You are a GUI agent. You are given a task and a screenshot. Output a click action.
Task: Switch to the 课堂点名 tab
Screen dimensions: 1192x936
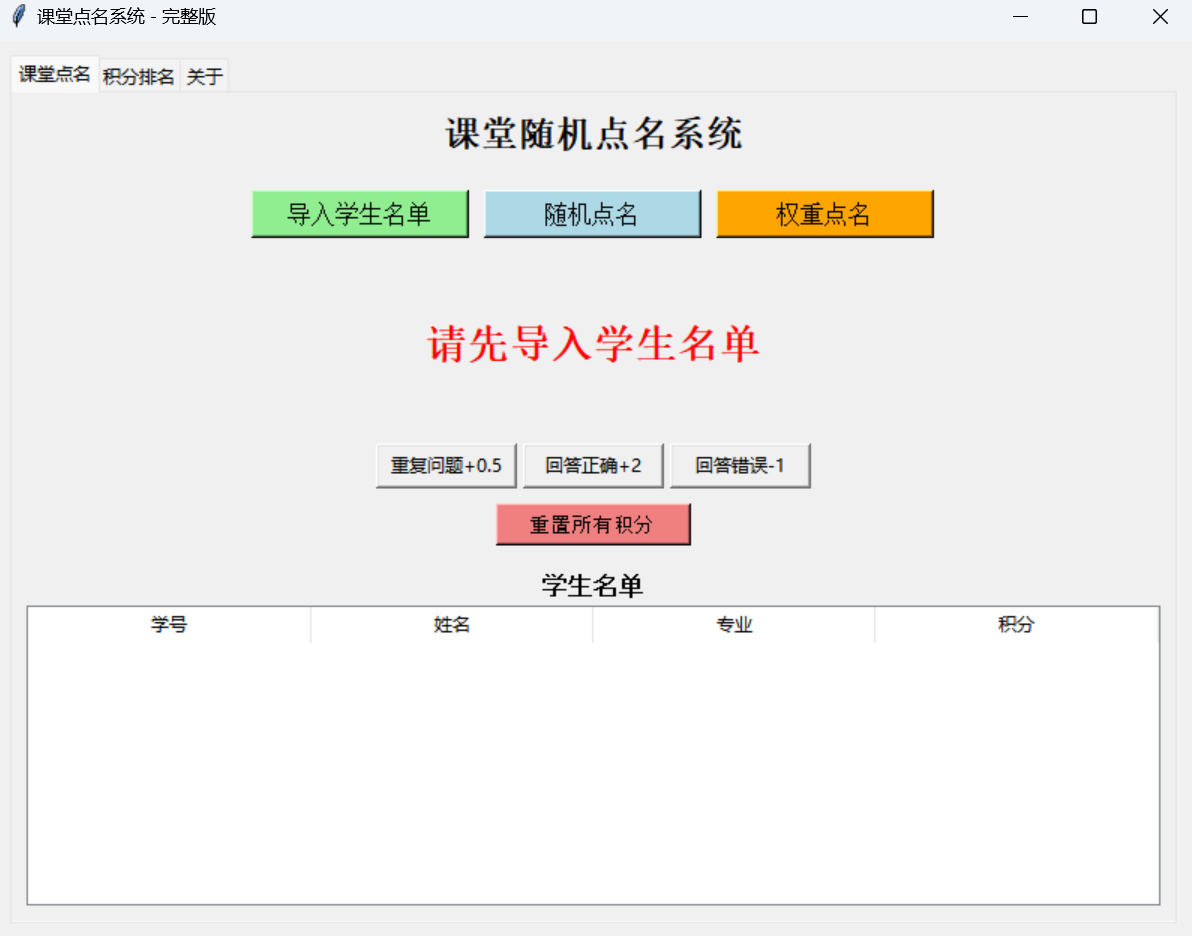55,75
